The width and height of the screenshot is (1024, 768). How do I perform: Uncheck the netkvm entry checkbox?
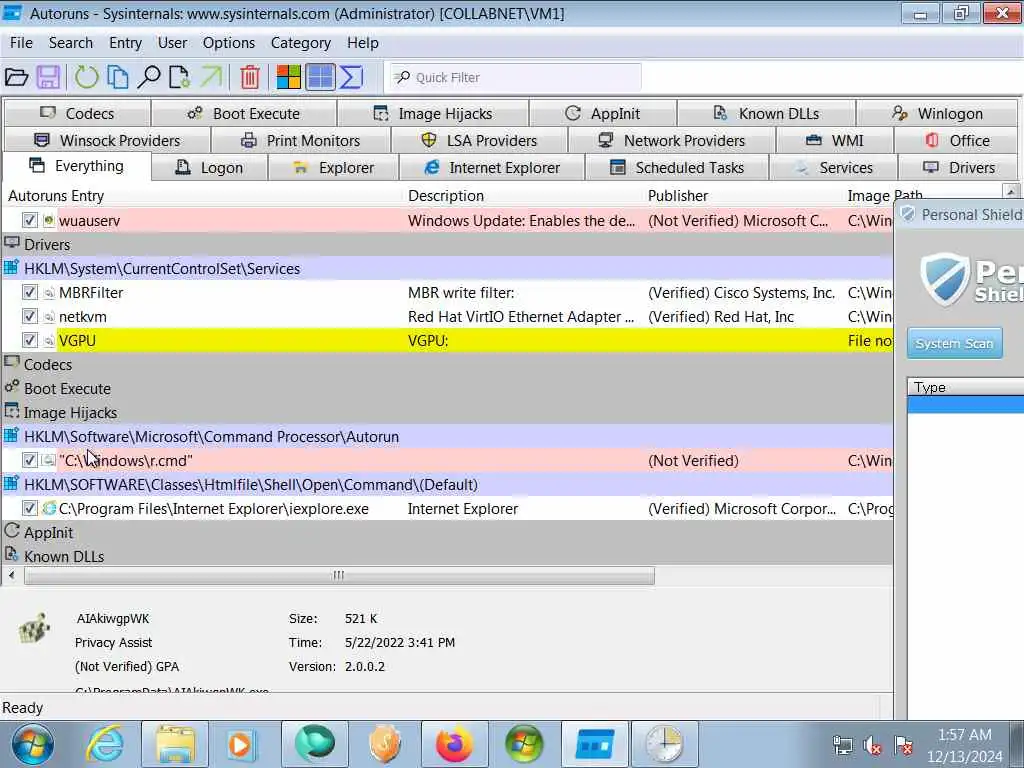click(29, 316)
